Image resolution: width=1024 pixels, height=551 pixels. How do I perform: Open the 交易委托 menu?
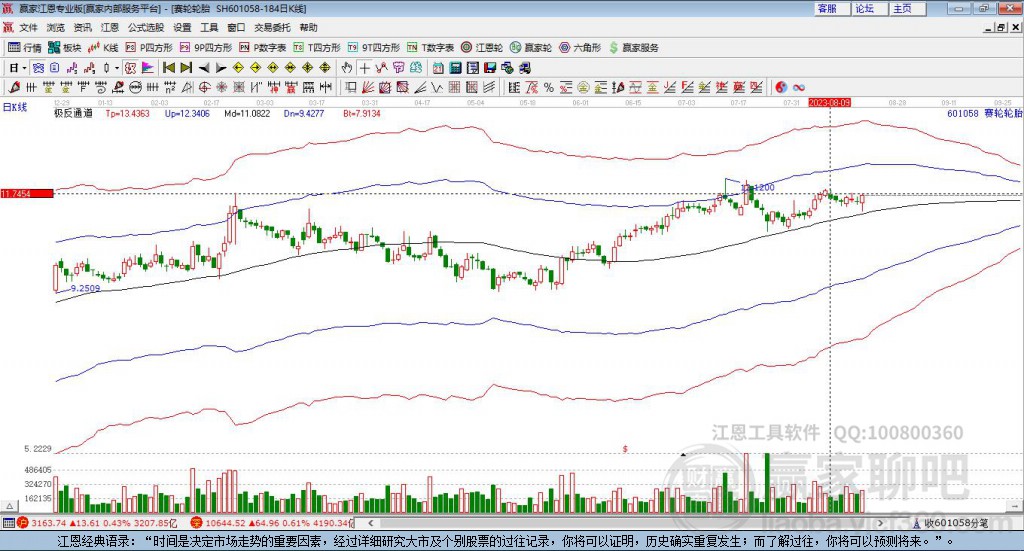click(x=272, y=27)
